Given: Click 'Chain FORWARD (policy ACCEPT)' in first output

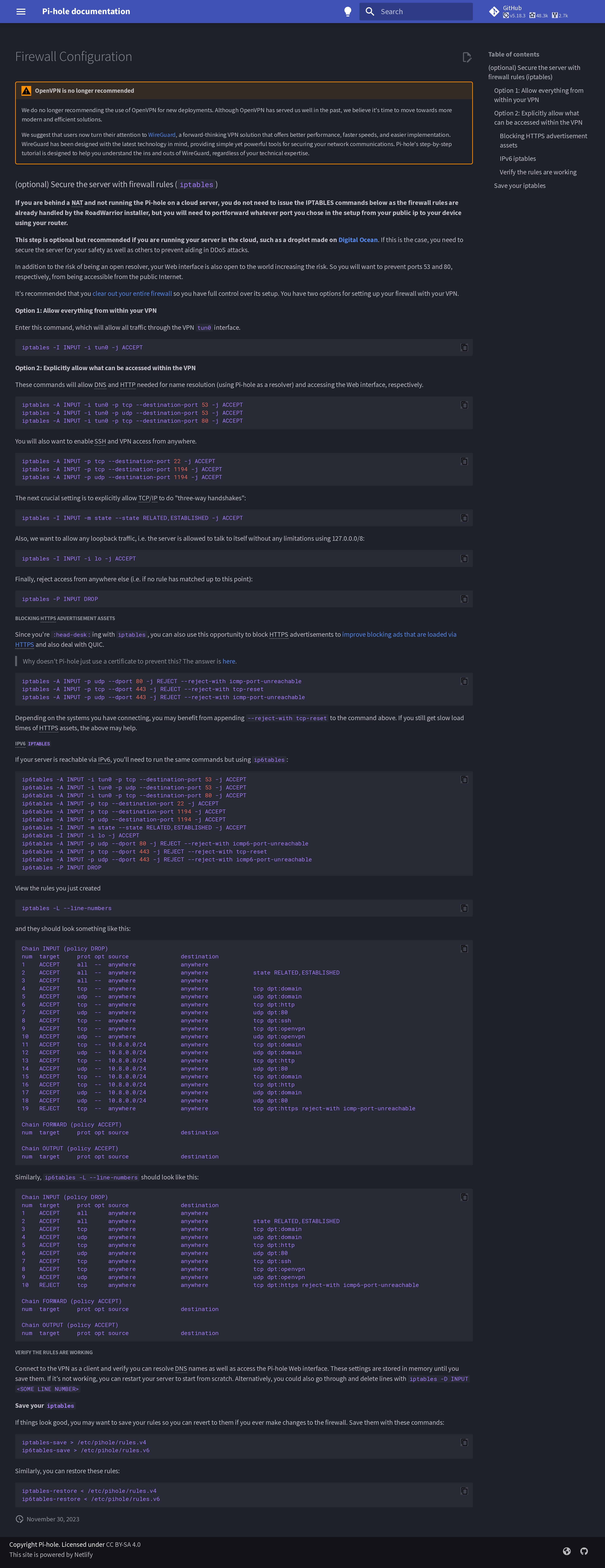Looking at the screenshot, I should tap(72, 1125).
